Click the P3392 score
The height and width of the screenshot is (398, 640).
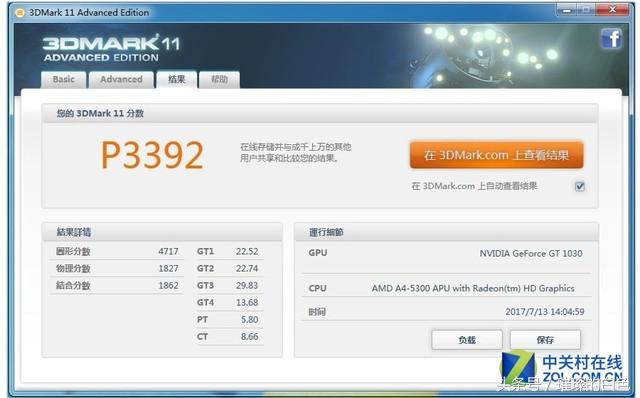[x=152, y=155]
